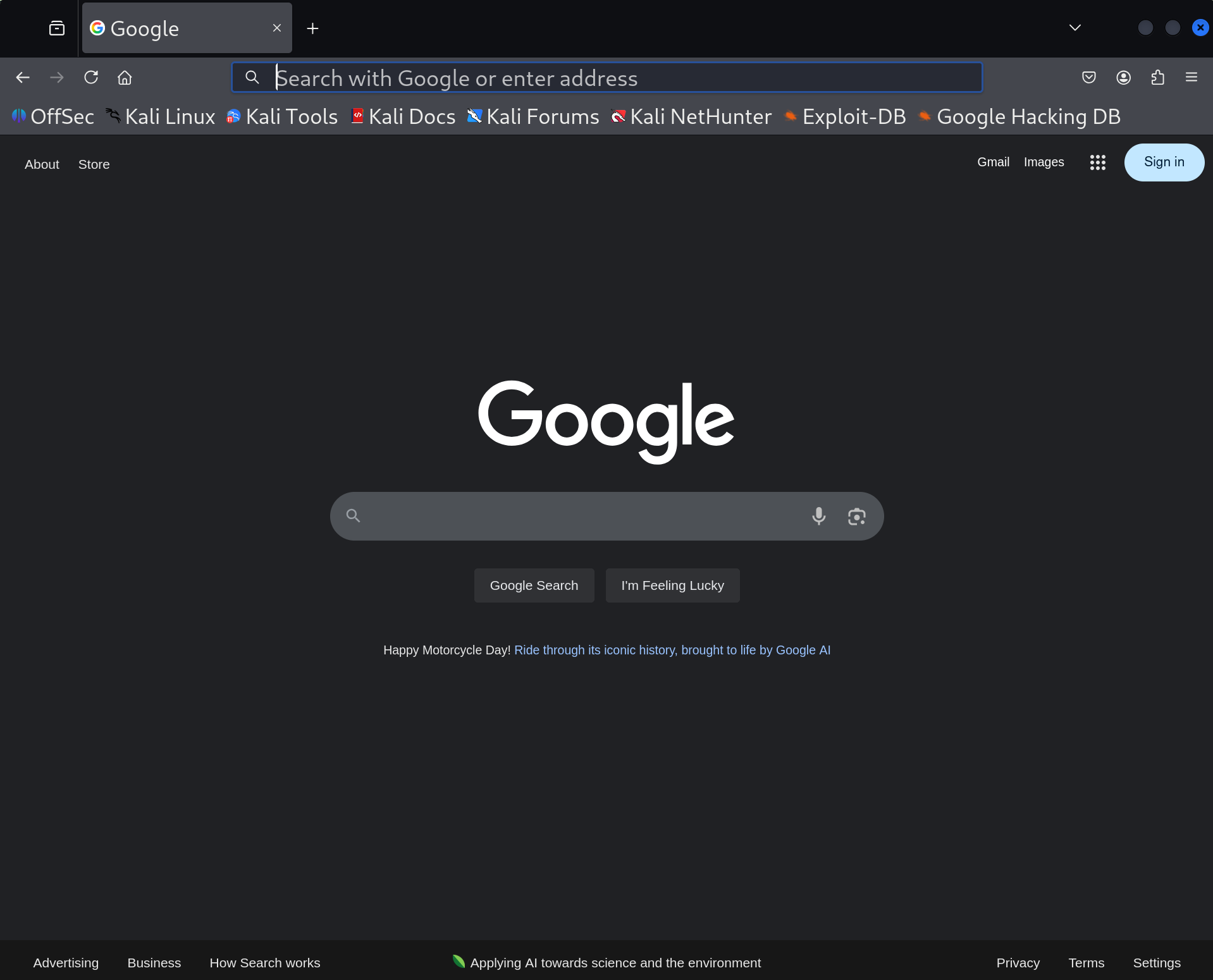Open the About link
This screenshot has width=1213, height=980.
pyautogui.click(x=42, y=164)
